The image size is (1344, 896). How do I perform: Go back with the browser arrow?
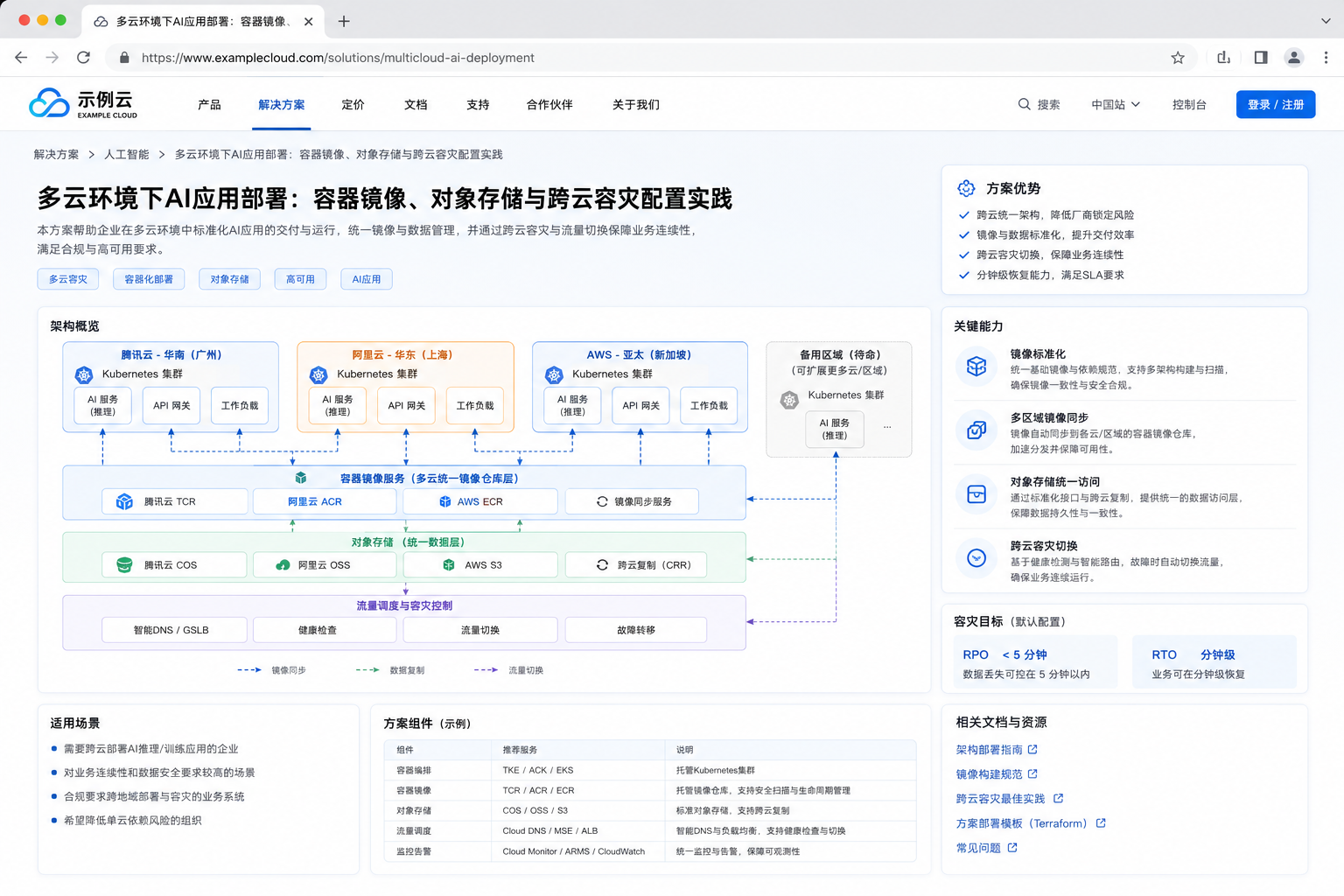[21, 58]
